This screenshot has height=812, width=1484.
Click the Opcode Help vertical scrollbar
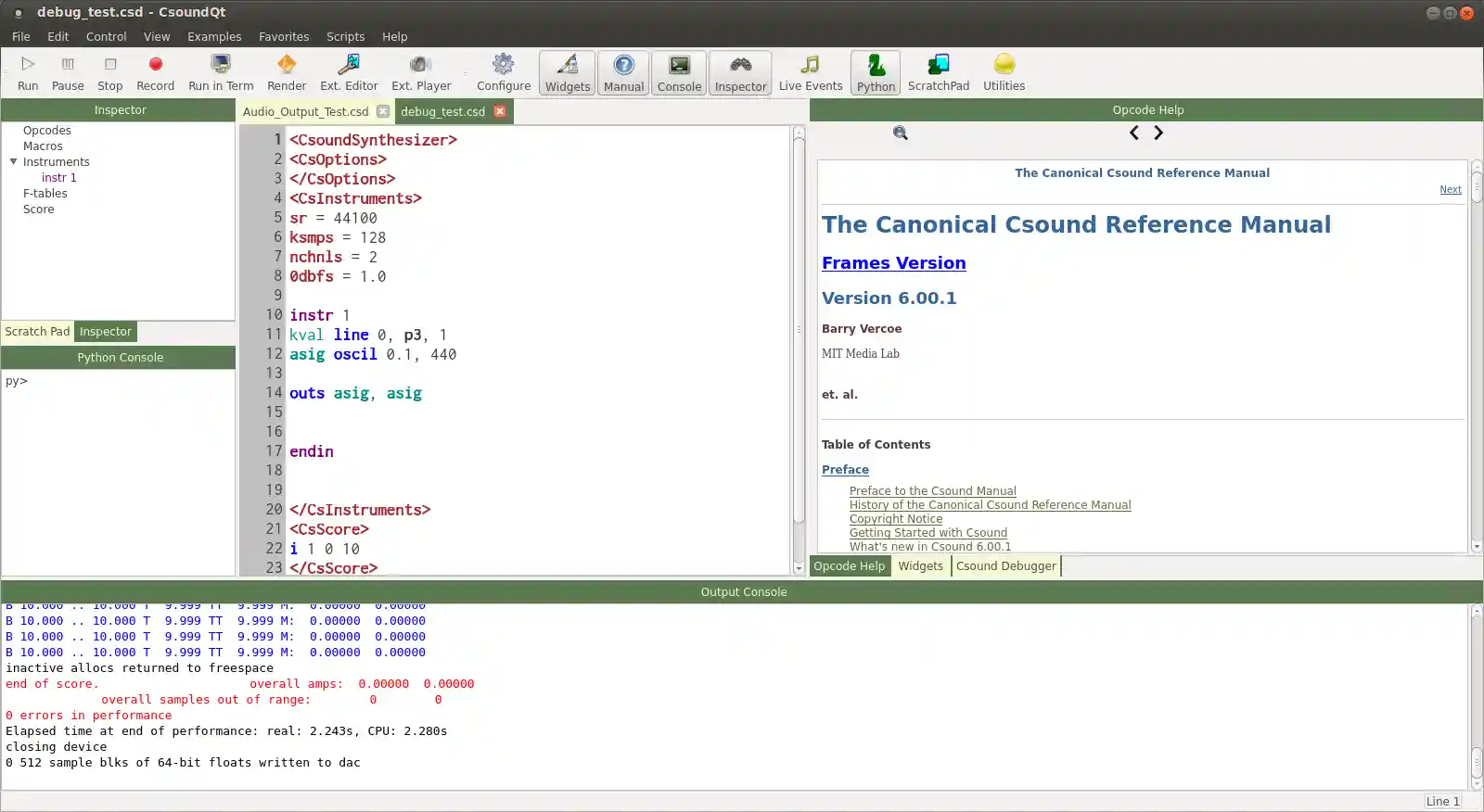coord(1477,357)
